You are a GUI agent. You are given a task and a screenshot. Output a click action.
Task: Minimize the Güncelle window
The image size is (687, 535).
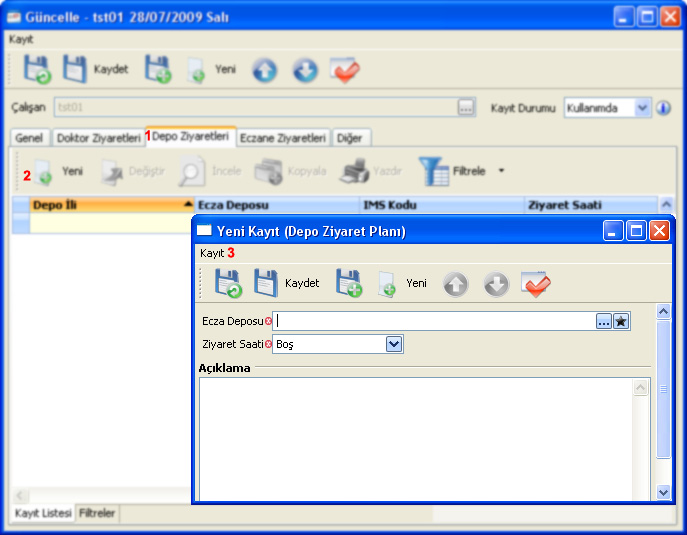click(623, 17)
